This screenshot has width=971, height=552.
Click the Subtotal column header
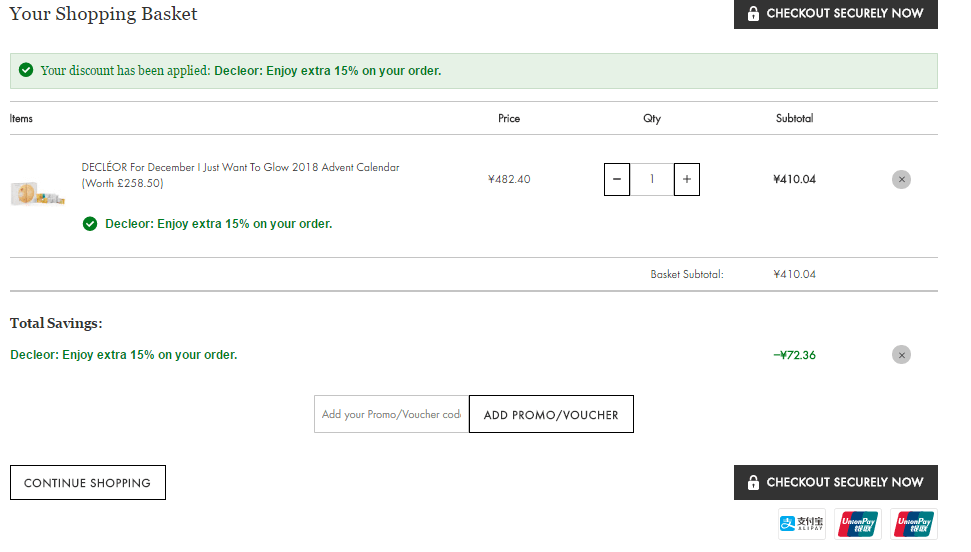coord(795,118)
